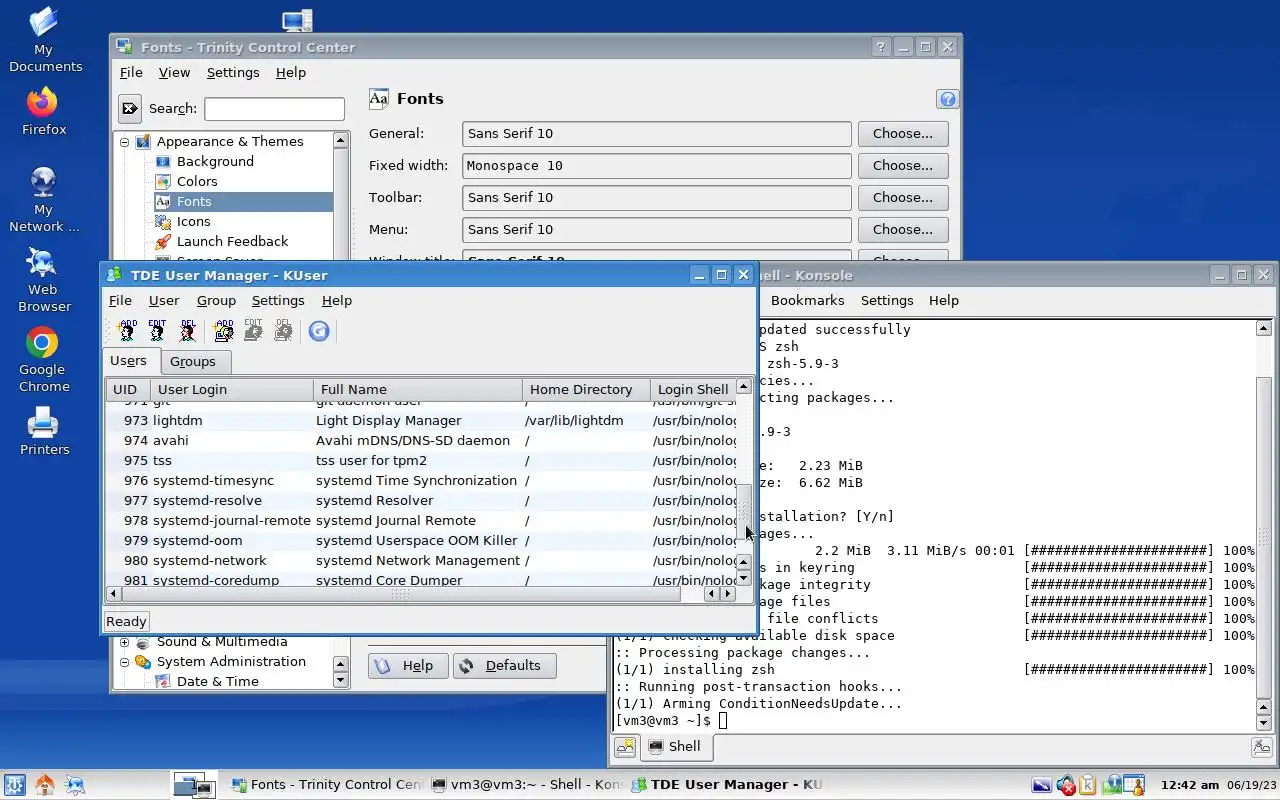Viewport: 1280px width, 800px height.
Task: Click the Edit user icon in KUser toolbar
Action: click(x=157, y=331)
